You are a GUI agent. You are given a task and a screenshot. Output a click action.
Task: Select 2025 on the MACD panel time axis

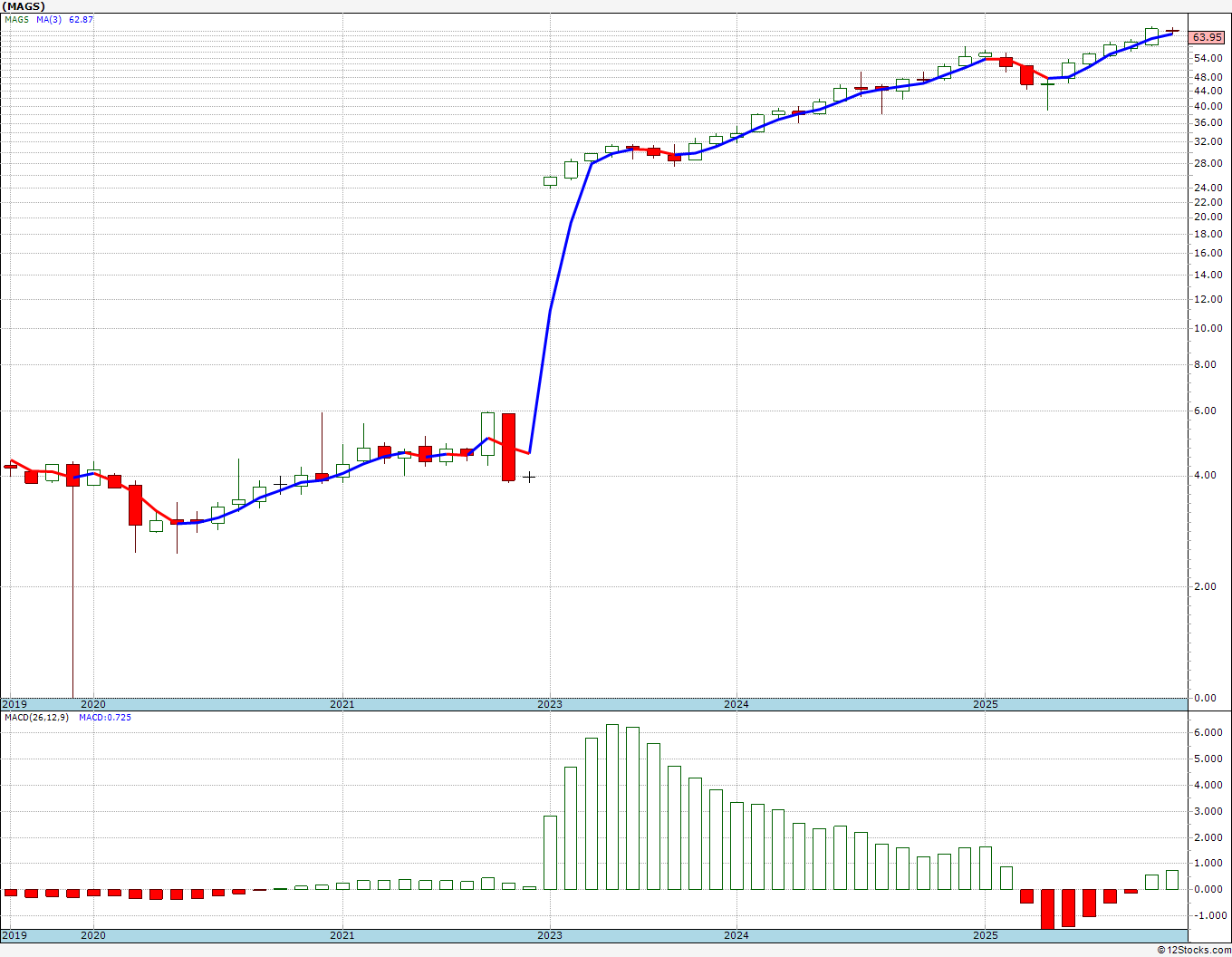pos(986,934)
